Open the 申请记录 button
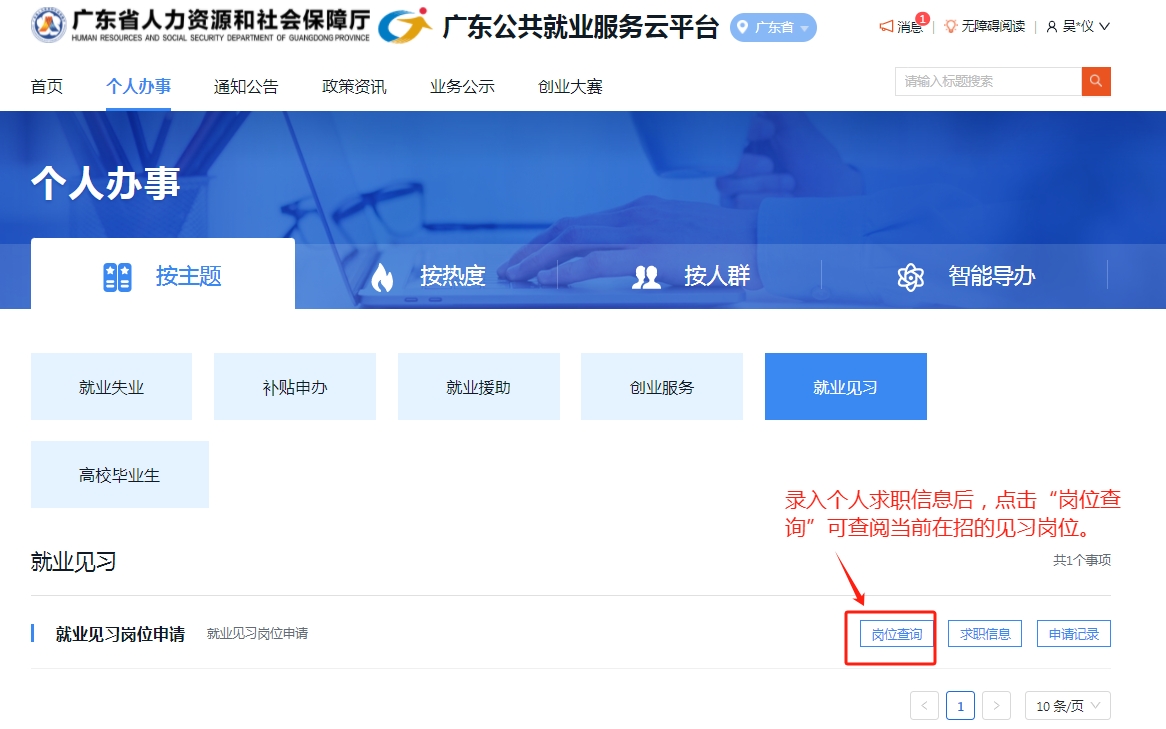 (1073, 634)
